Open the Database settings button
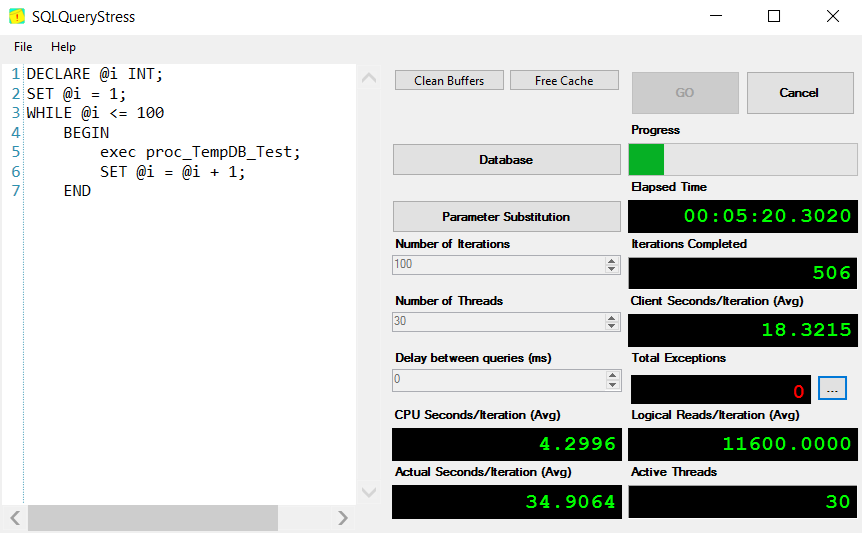The image size is (862, 533). point(506,160)
